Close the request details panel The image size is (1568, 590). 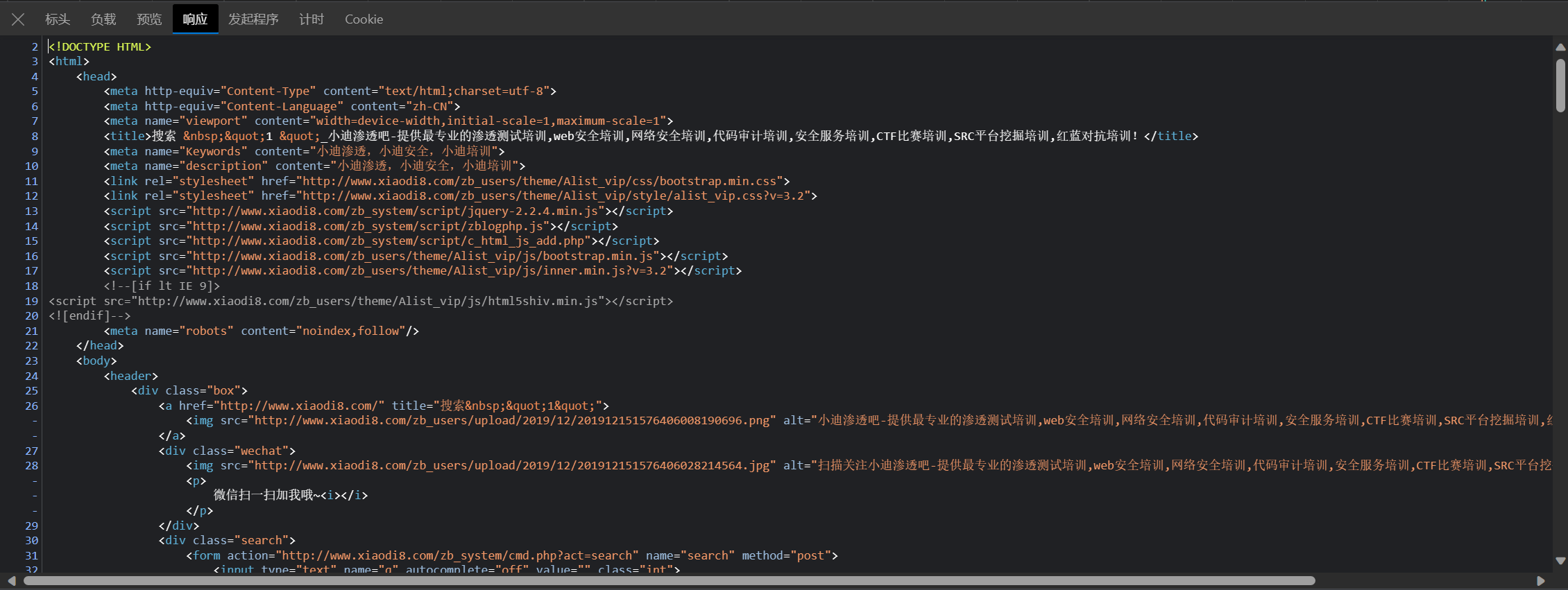coord(18,19)
